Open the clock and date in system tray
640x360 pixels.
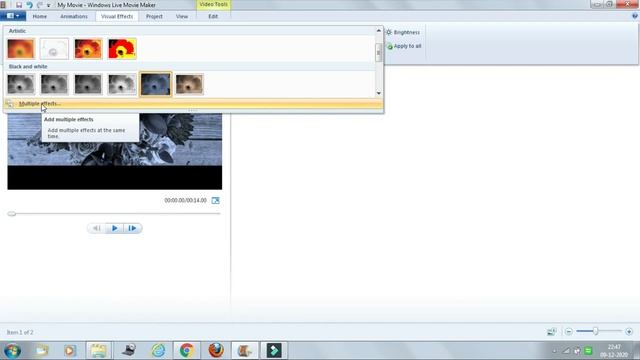click(614, 351)
